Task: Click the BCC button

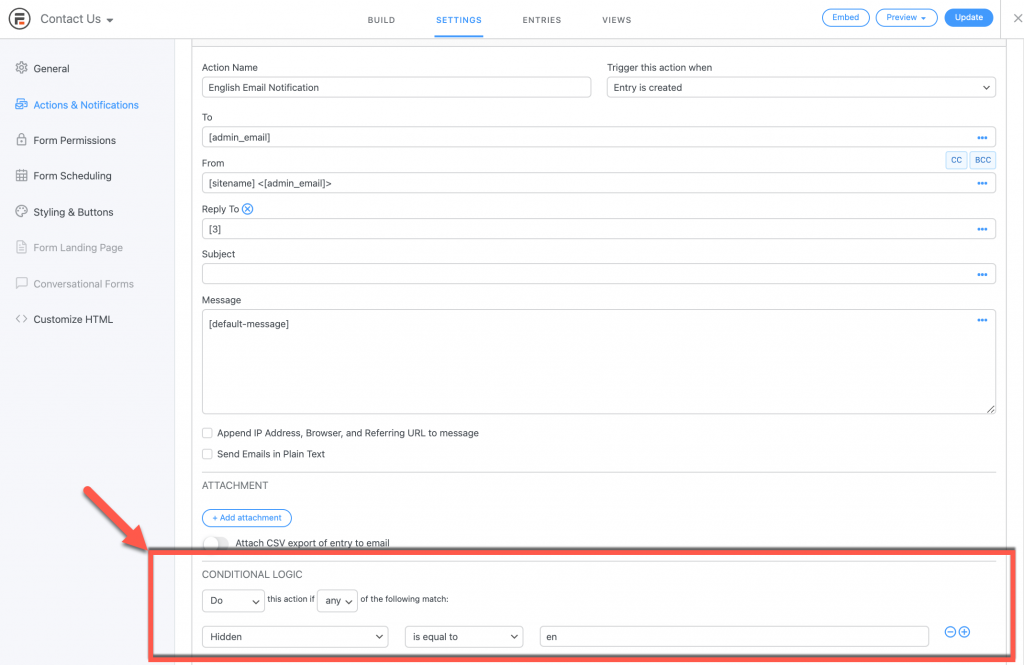Action: (x=983, y=160)
